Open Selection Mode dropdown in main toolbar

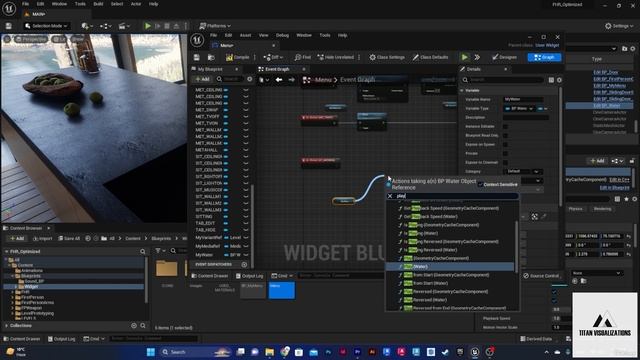pyautogui.click(x=46, y=26)
